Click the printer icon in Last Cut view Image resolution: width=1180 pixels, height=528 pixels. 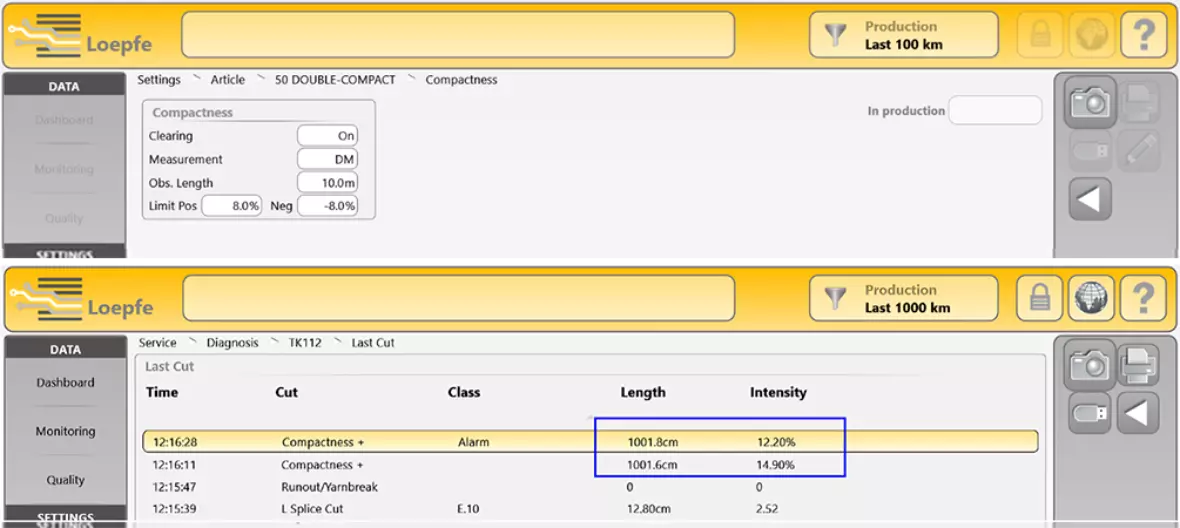click(1139, 365)
